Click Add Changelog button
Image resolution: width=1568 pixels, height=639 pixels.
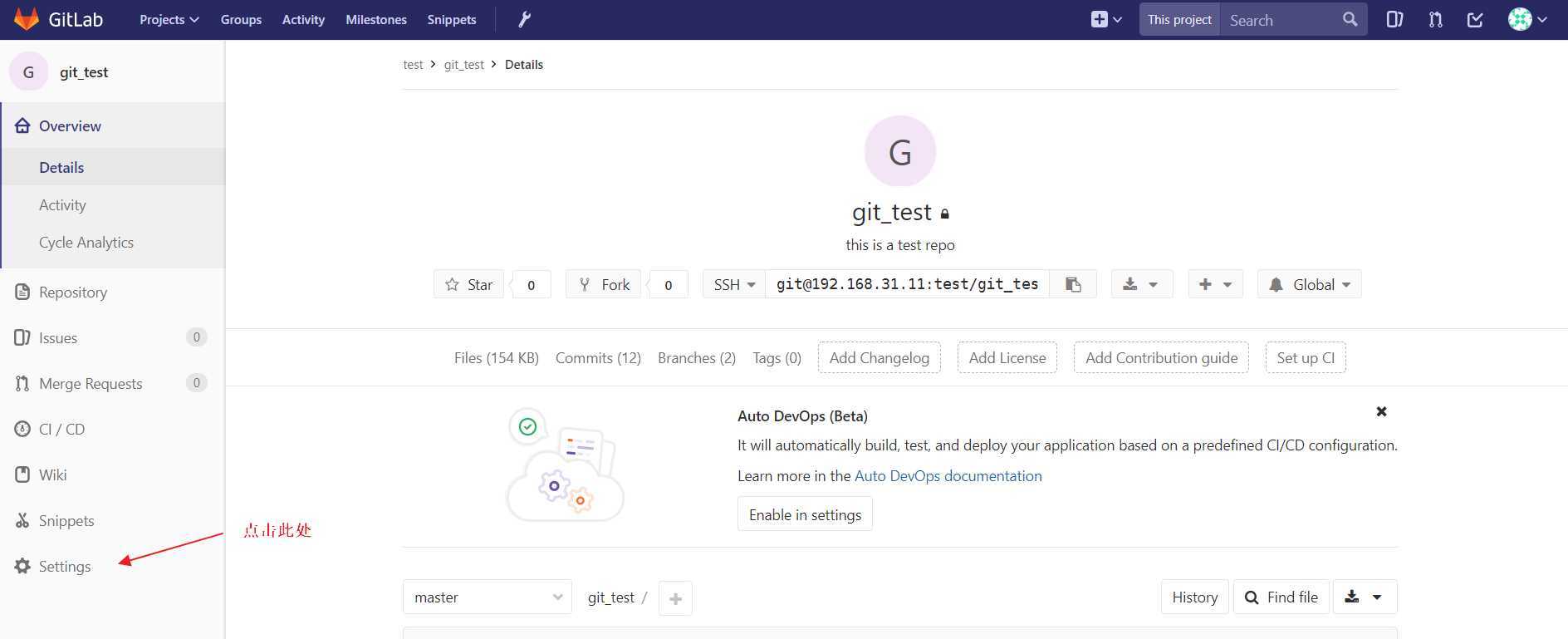(x=880, y=357)
